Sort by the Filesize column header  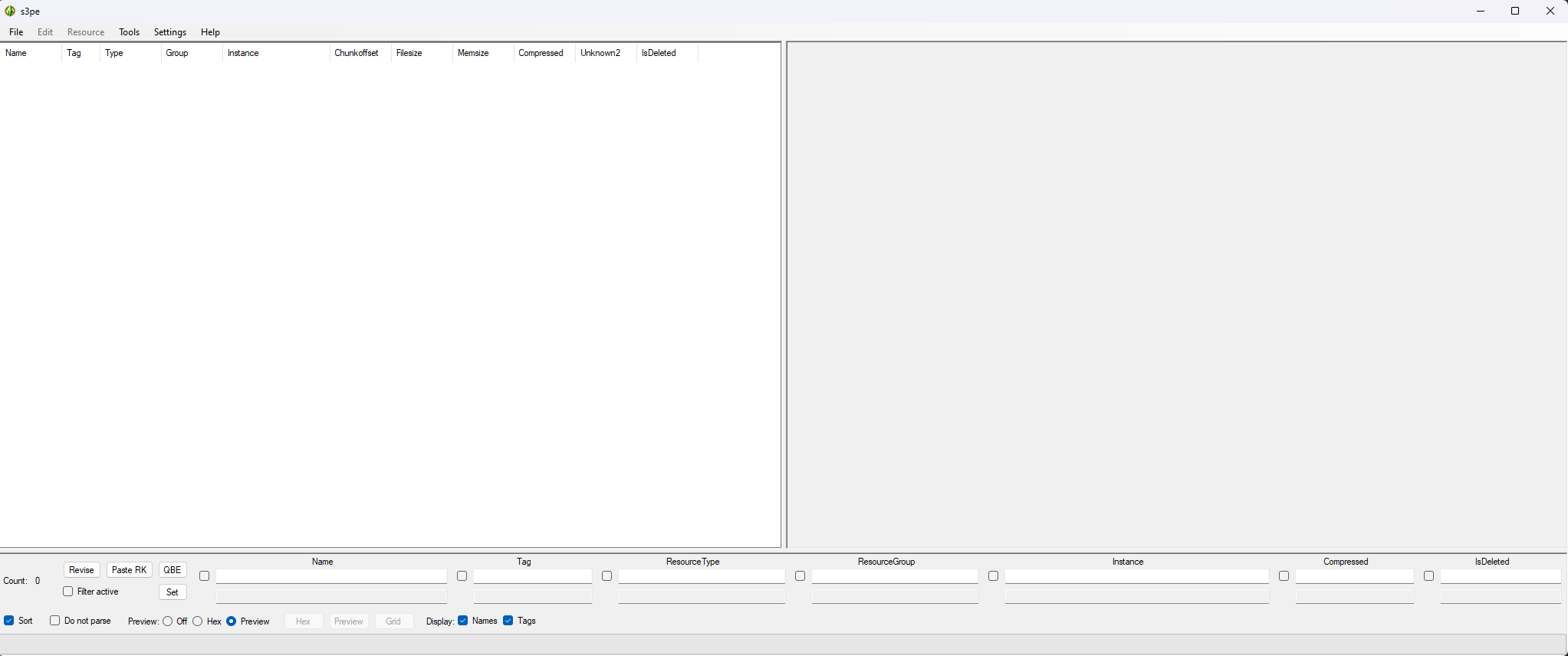422,53
